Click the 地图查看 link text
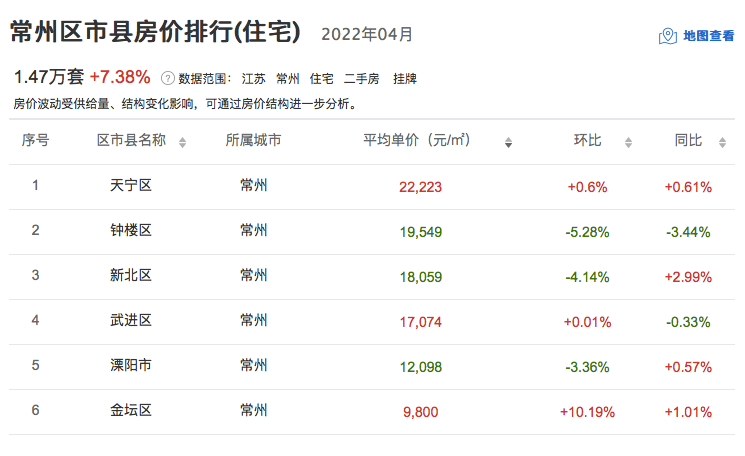 [709, 36]
